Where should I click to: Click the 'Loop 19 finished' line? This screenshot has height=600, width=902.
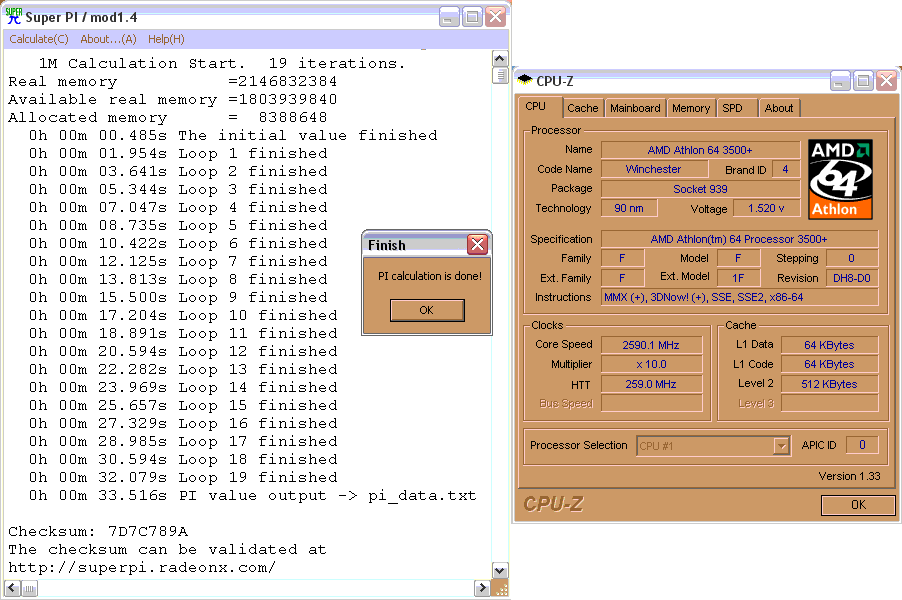pyautogui.click(x=183, y=477)
